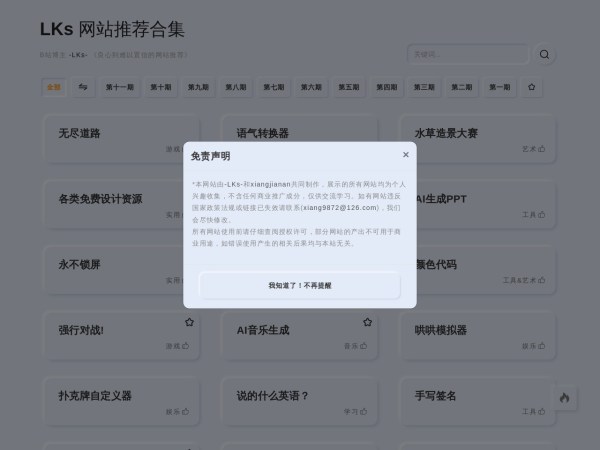Click thumbs-up on 说的什么英语? card
The height and width of the screenshot is (450, 600).
pos(364,411)
